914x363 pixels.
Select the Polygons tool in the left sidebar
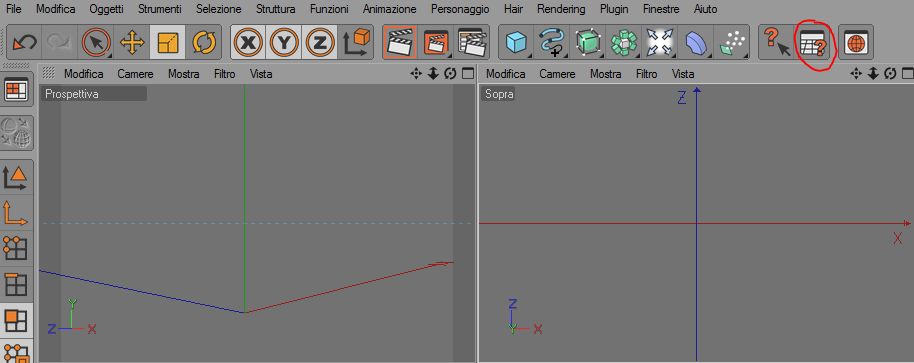(x=16, y=320)
